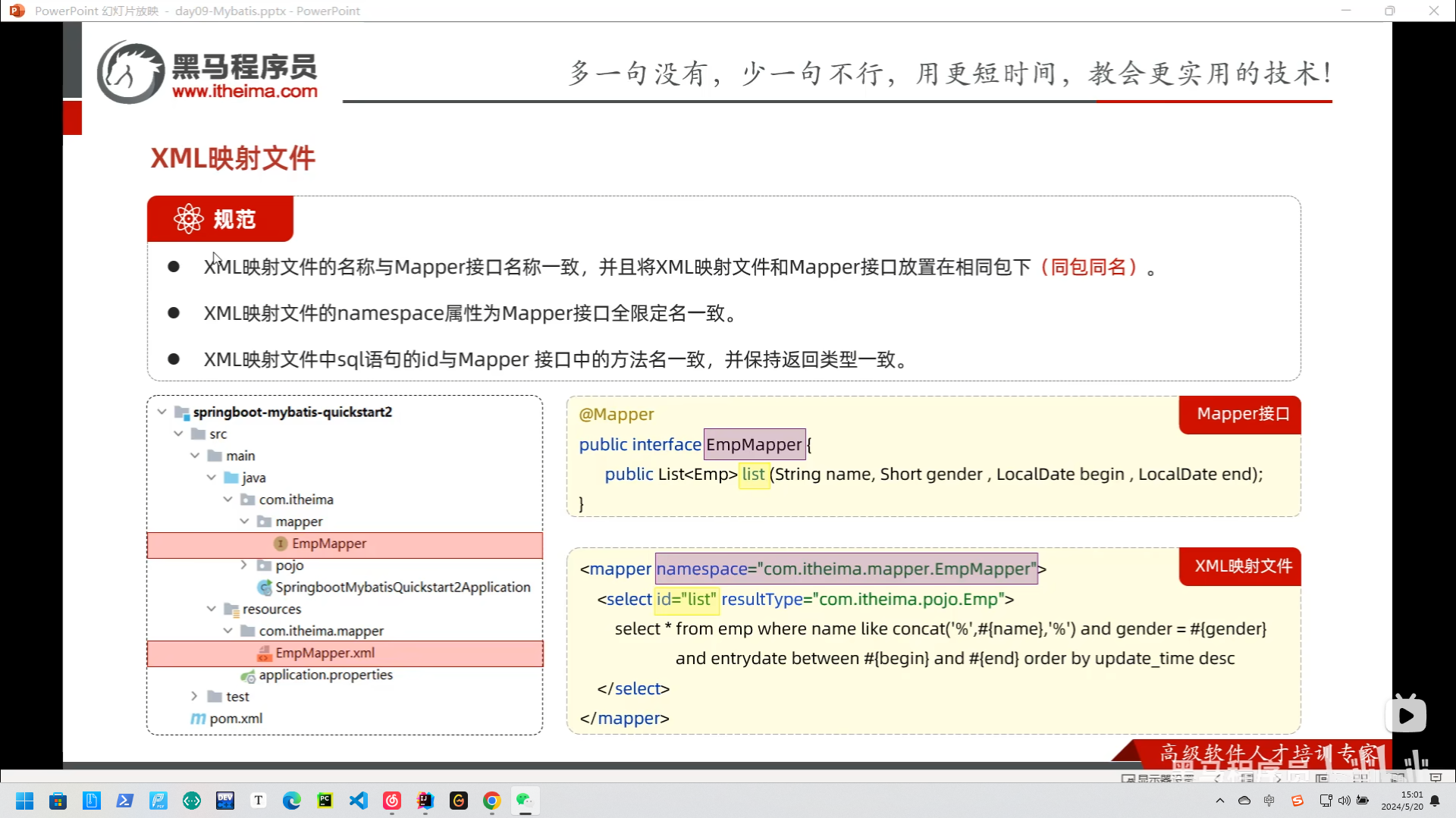Viewport: 1456px width, 818px height.
Task: Click the highlighted id="list" attribute
Action: pos(686,600)
